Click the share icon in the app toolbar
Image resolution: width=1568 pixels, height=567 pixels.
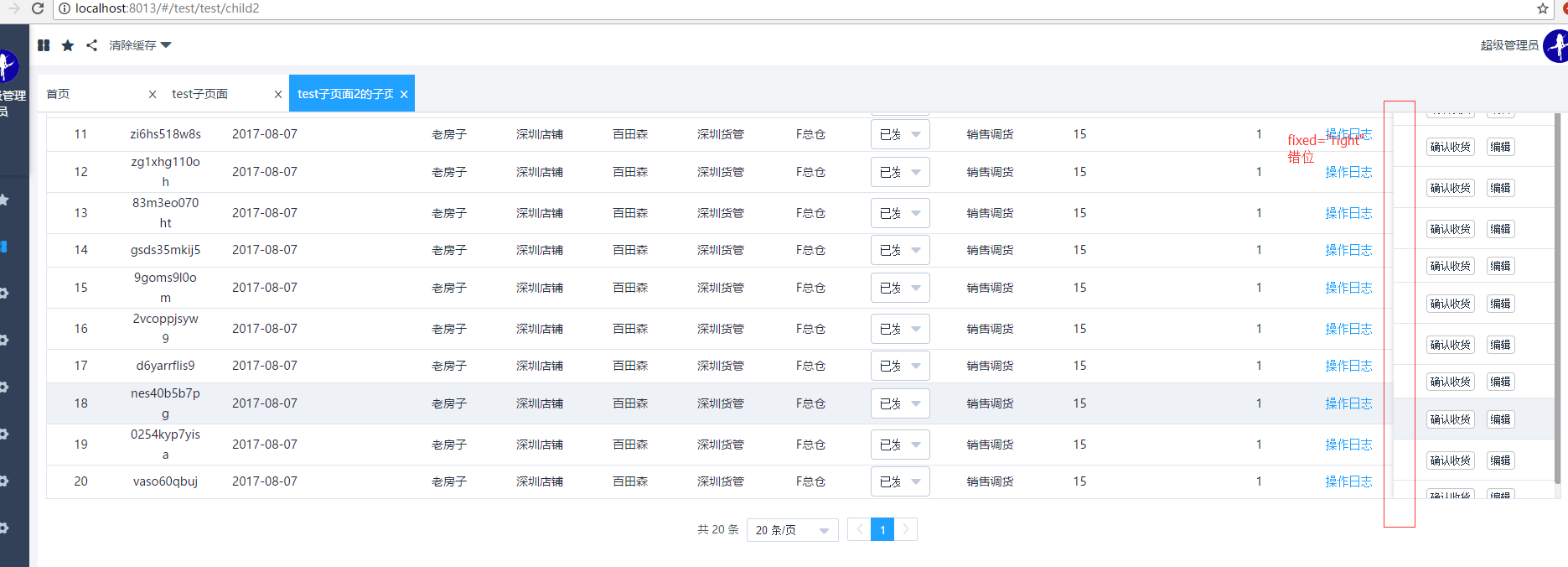click(92, 45)
